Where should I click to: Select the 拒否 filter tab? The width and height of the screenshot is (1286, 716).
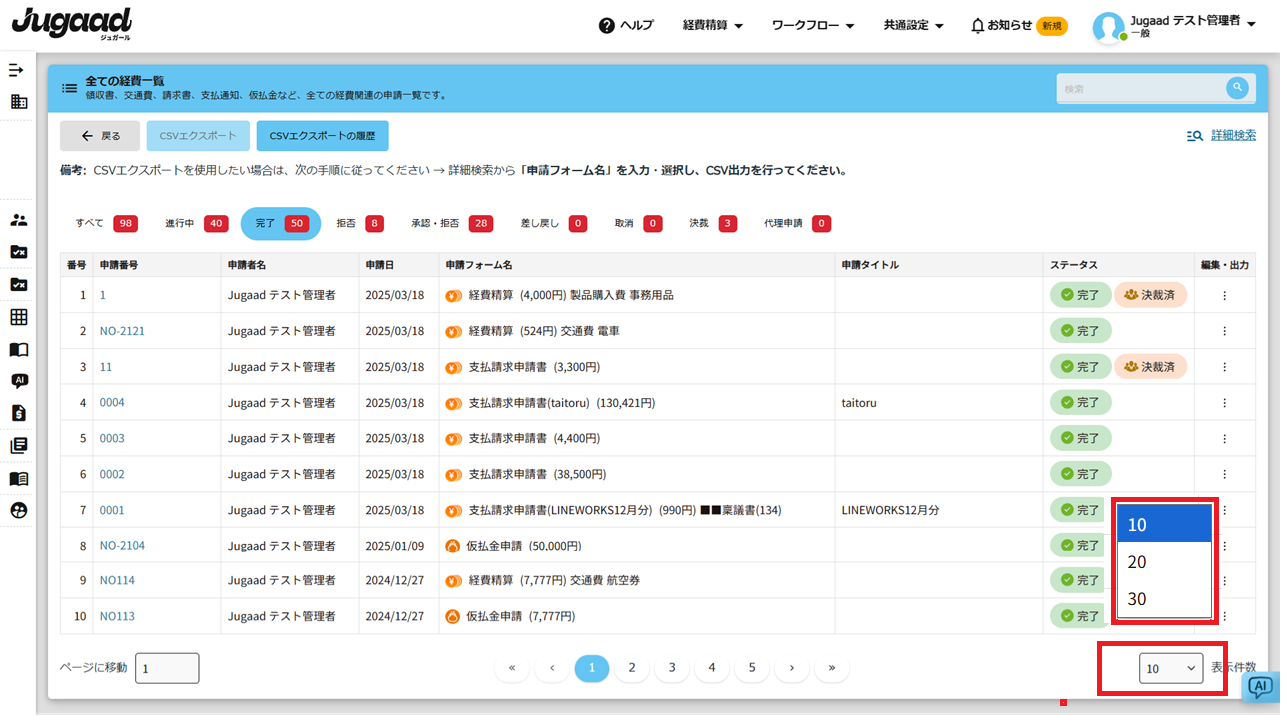coord(359,224)
